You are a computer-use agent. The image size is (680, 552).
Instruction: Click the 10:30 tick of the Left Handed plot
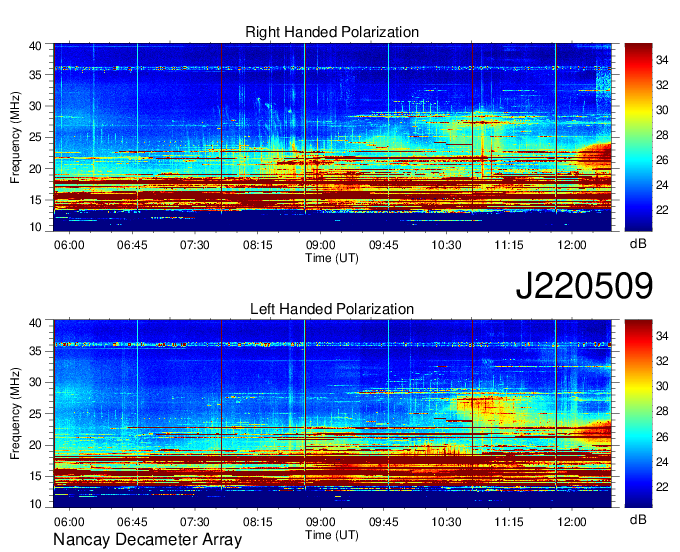(446, 522)
